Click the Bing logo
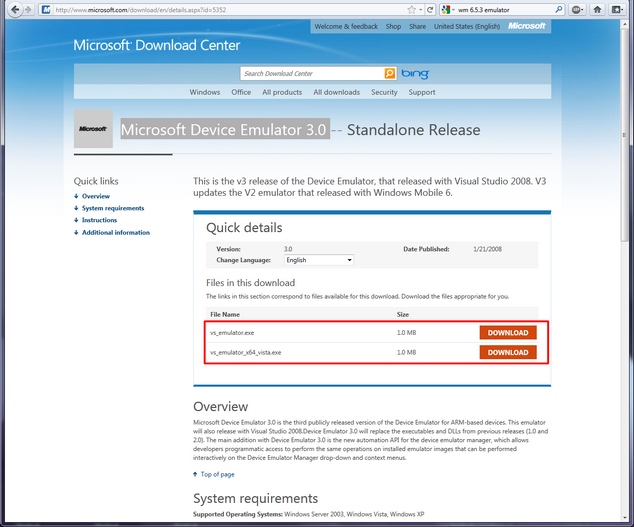This screenshot has height=527, width=634. pyautogui.click(x=415, y=74)
